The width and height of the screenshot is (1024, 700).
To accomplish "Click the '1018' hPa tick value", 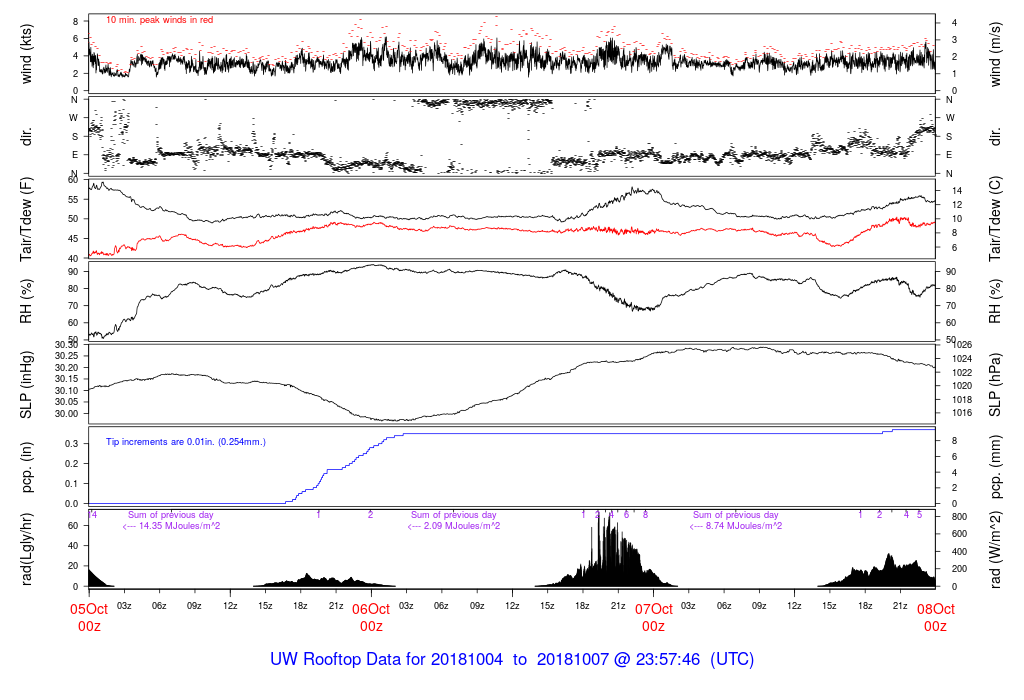I will 963,400.
